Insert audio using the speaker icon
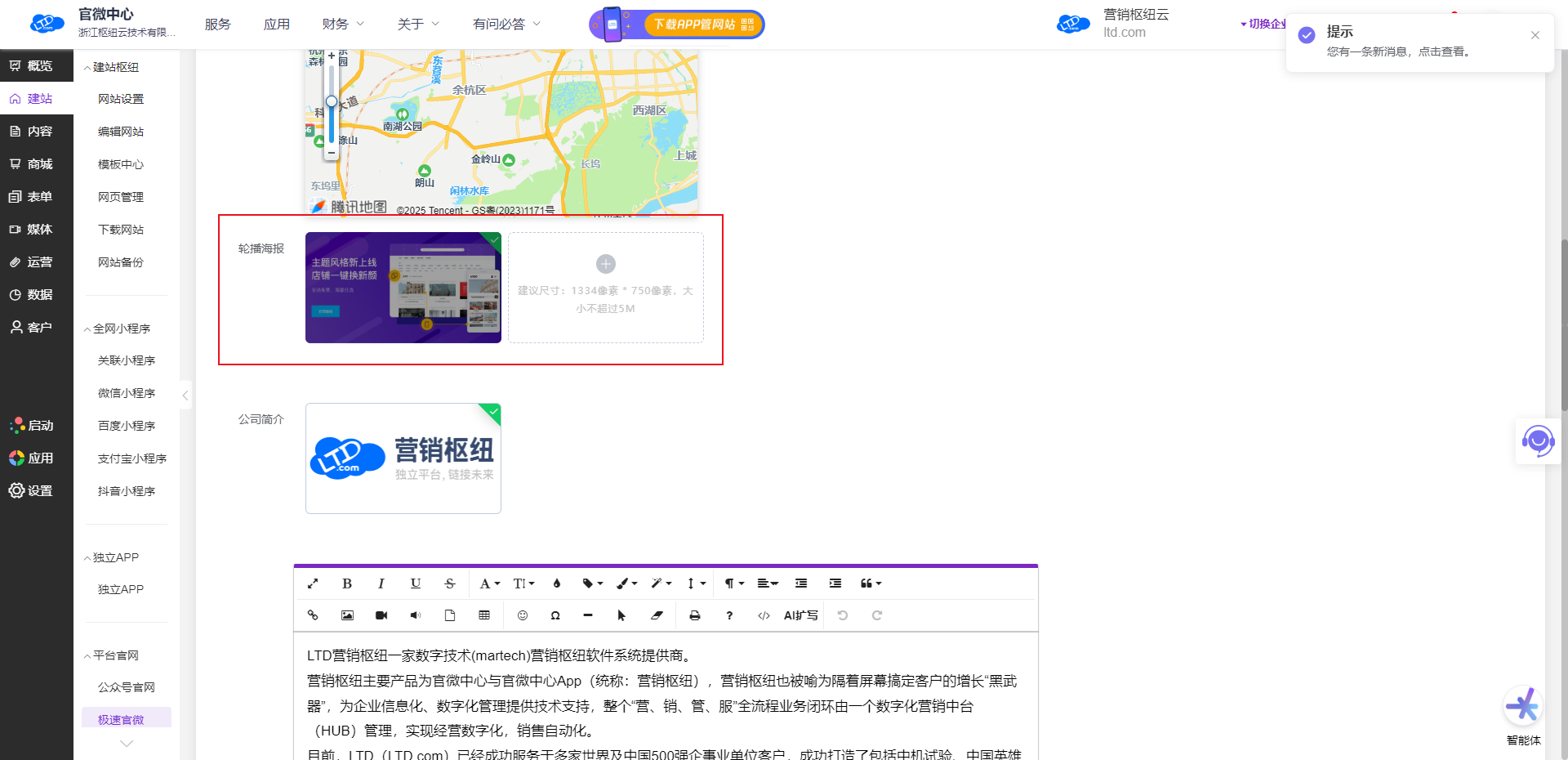The width and height of the screenshot is (1568, 760). (416, 615)
